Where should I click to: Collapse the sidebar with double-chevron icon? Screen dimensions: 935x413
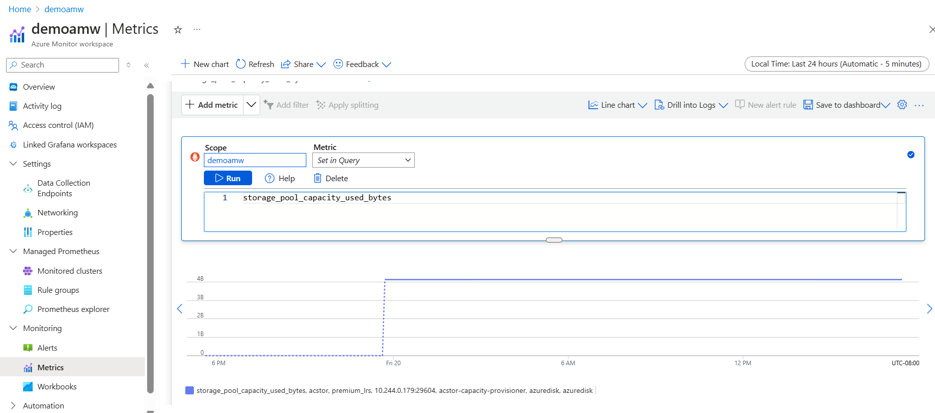click(146, 65)
